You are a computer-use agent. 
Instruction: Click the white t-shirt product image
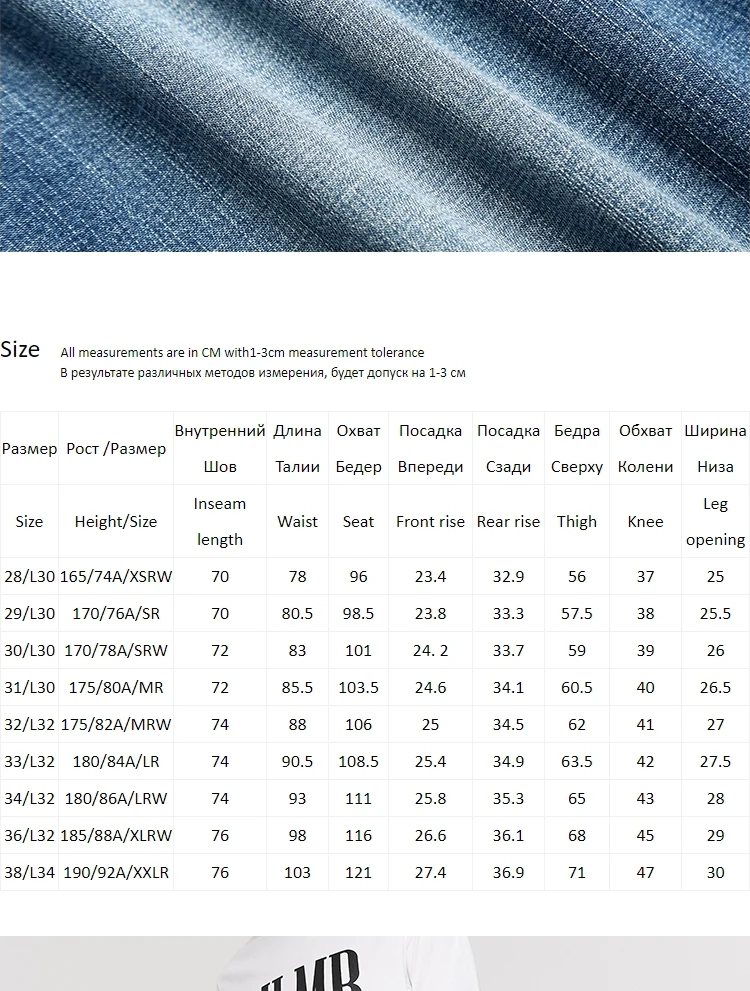click(375, 963)
